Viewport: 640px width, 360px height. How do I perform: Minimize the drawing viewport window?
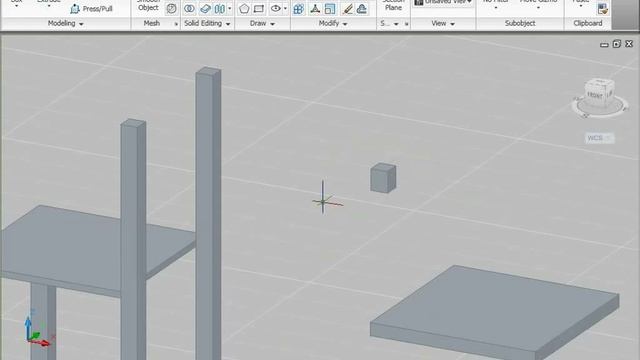click(x=604, y=44)
